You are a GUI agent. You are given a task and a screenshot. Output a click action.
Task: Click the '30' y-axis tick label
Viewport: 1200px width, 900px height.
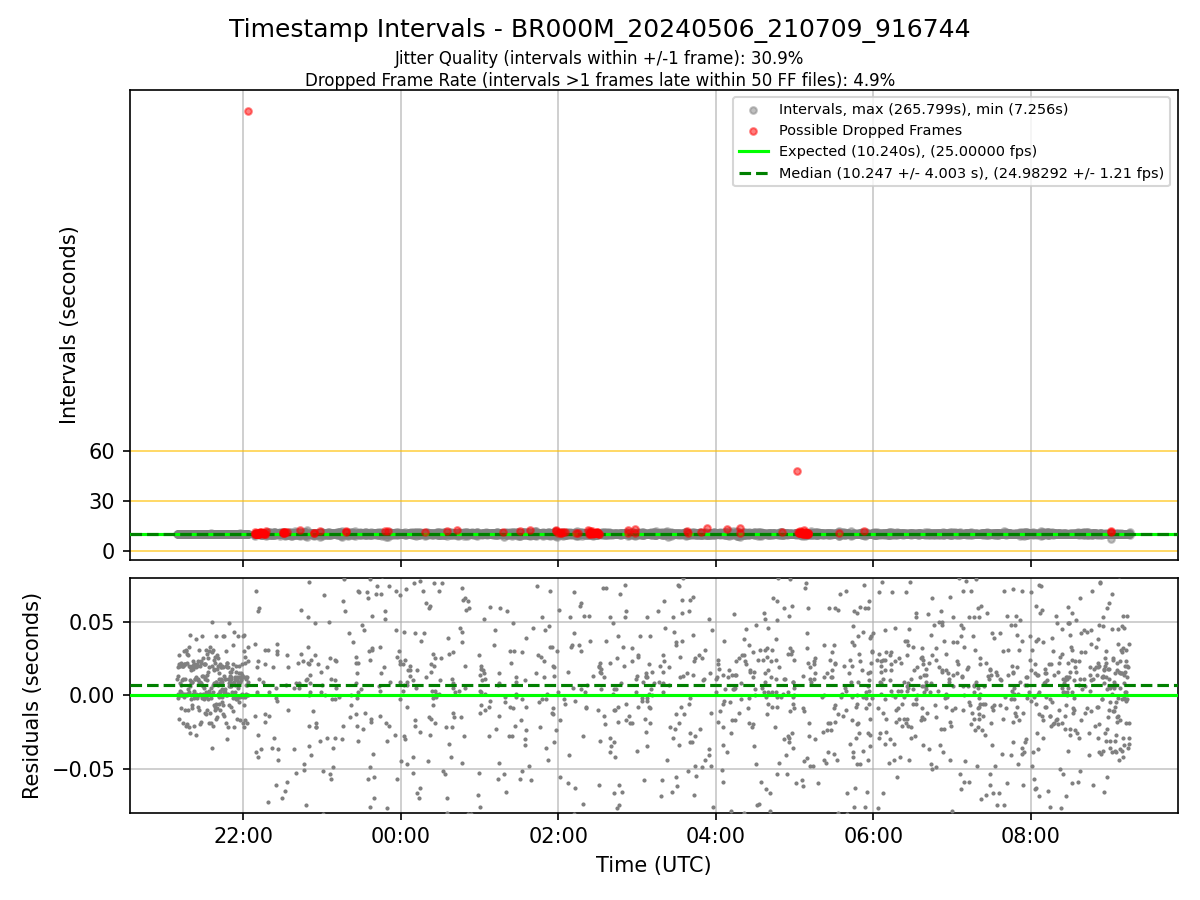[104, 501]
